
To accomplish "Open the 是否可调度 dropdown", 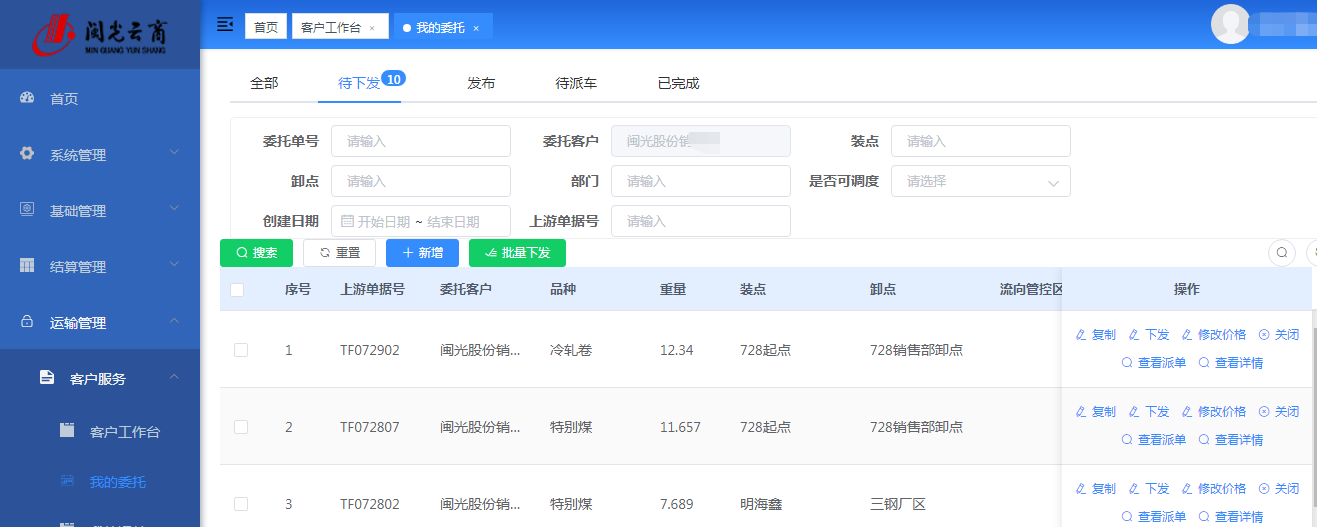I will pyautogui.click(x=980, y=181).
